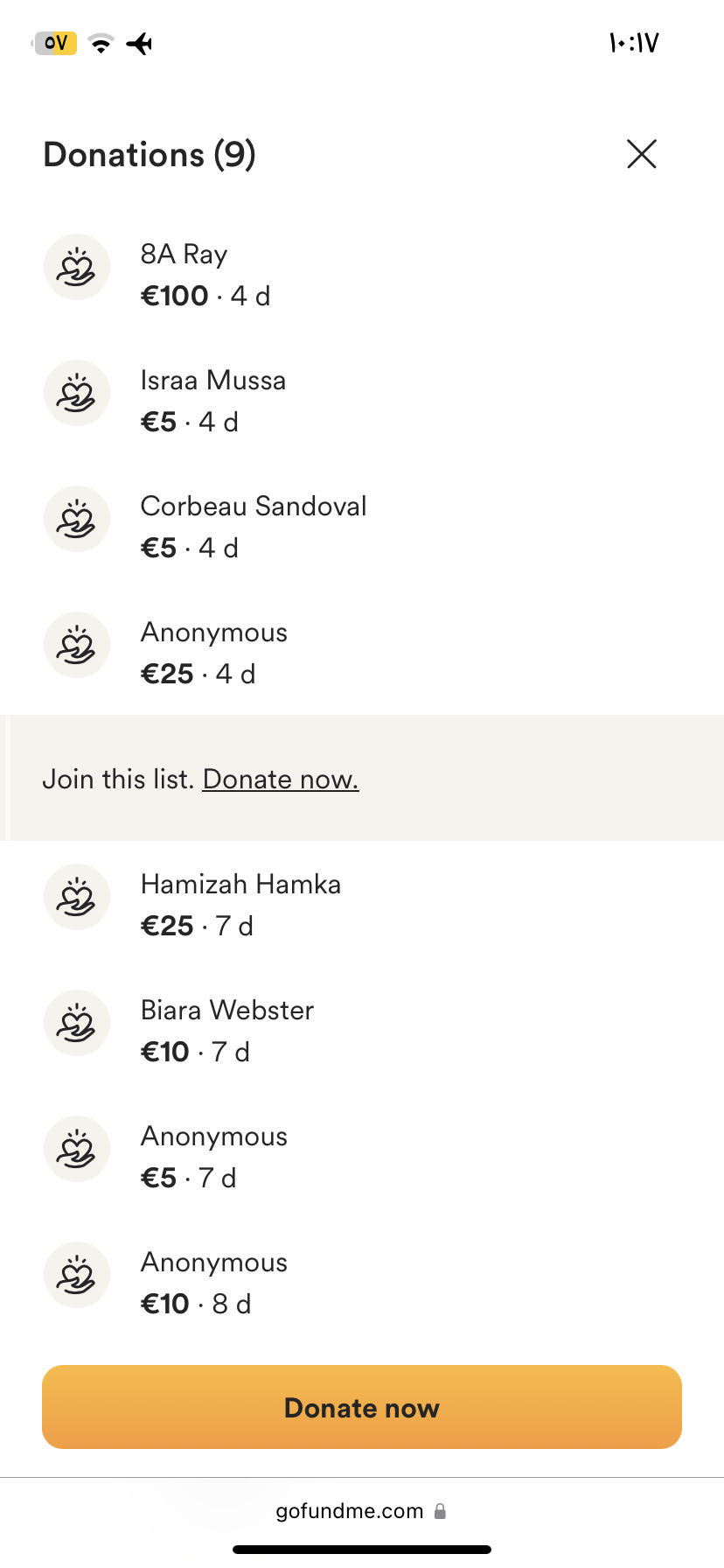Tap the donation icon next to Corbeau Sandoval
The height and width of the screenshot is (1568, 724).
click(77, 519)
